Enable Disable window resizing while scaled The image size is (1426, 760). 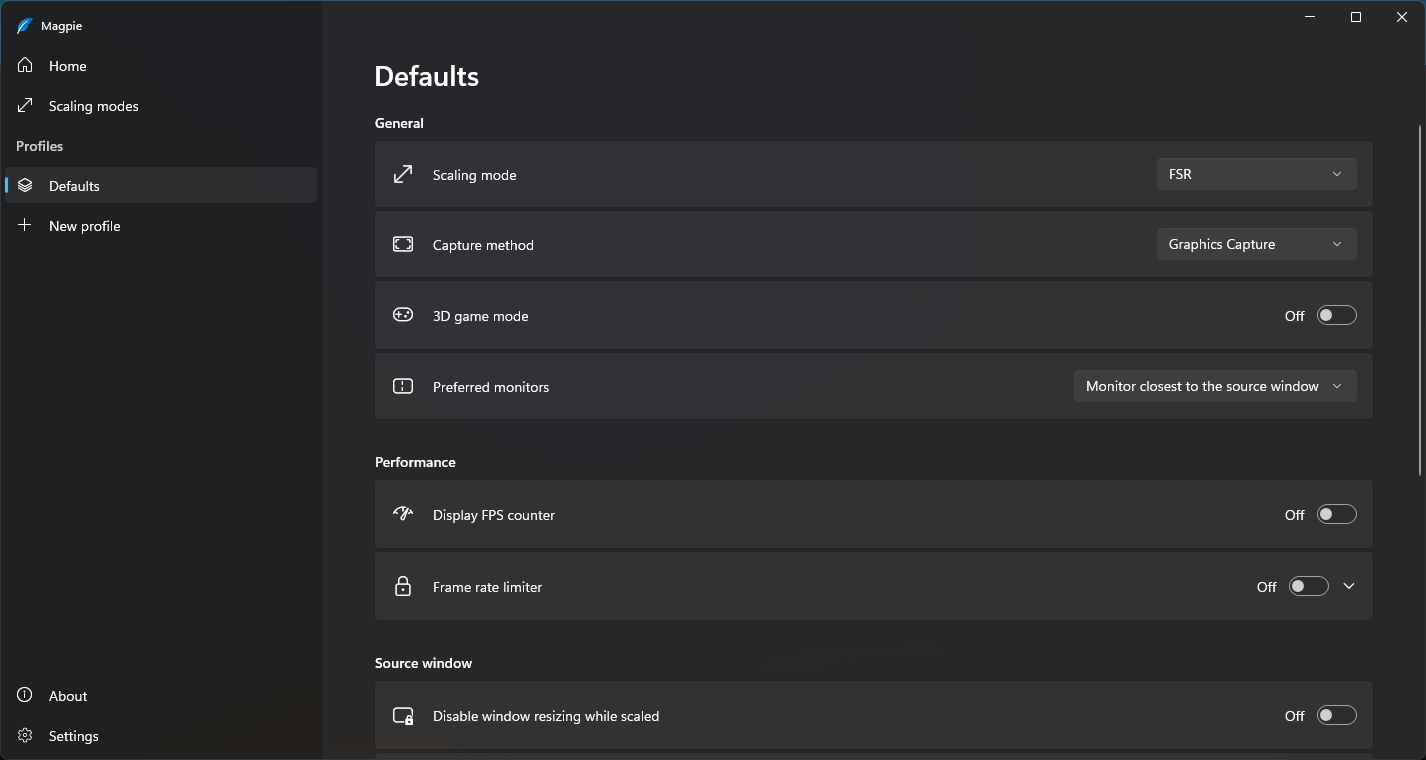tap(1336, 715)
